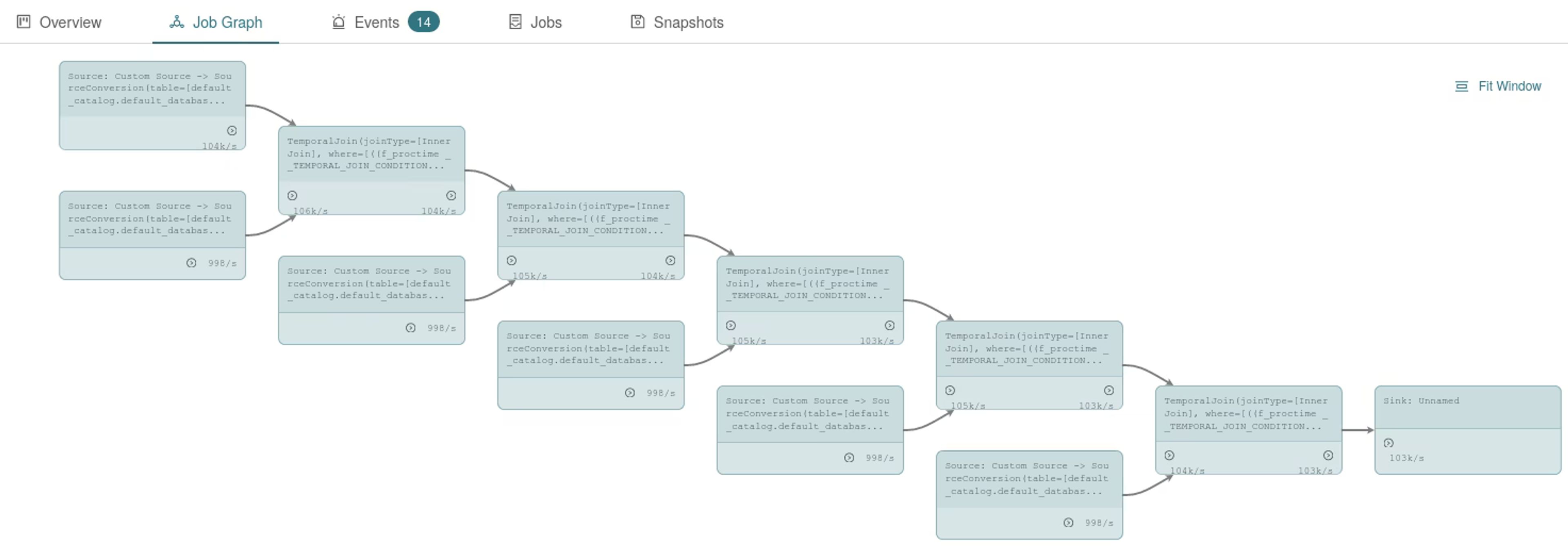This screenshot has height=547, width=1568.
Task: Click the Fit Window icon
Action: coord(1461,87)
